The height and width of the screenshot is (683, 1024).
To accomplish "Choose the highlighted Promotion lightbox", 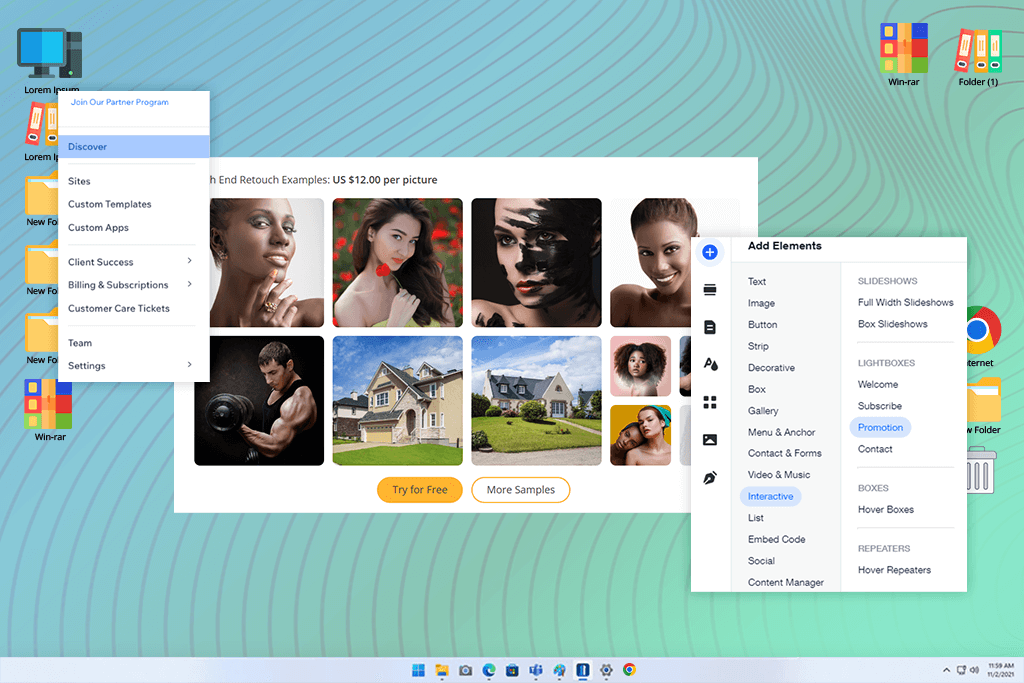I will click(x=880, y=428).
